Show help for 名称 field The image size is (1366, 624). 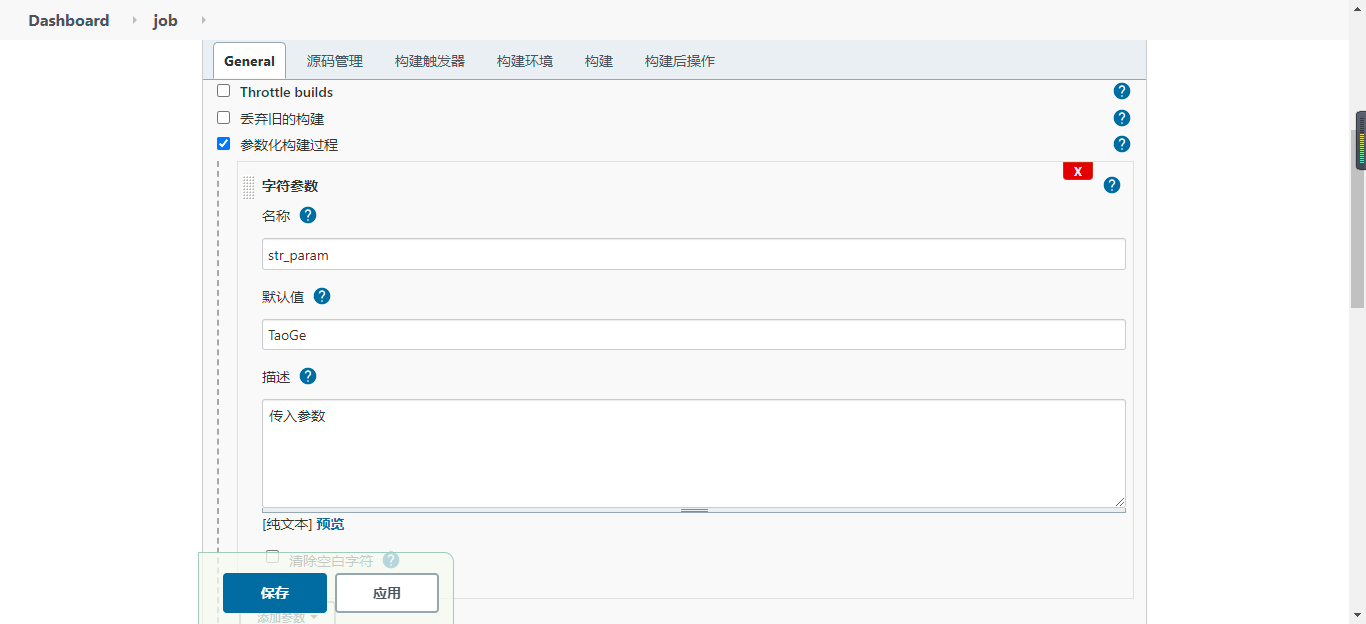pyautogui.click(x=308, y=215)
